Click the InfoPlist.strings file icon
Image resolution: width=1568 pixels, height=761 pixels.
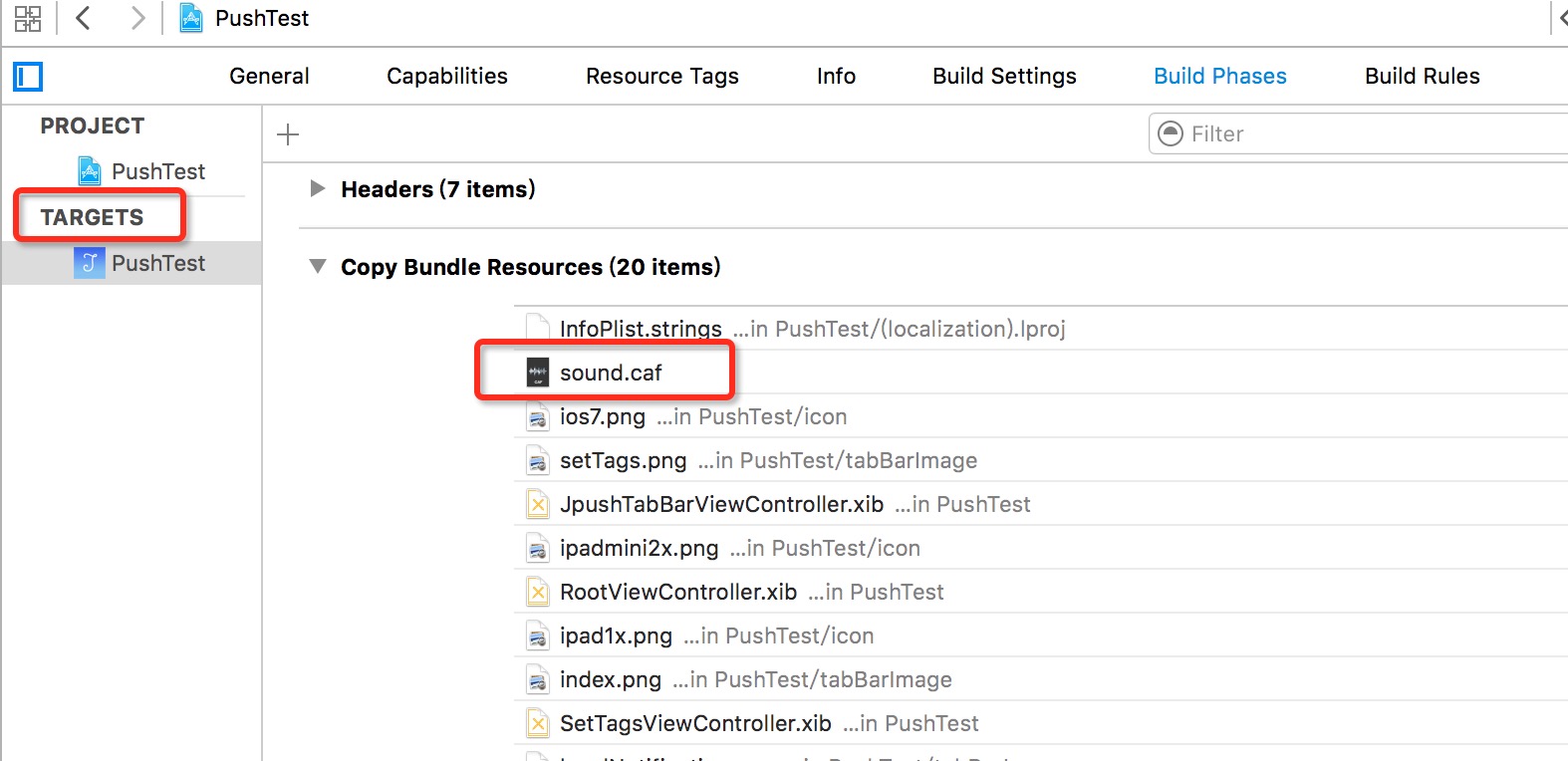pos(538,328)
